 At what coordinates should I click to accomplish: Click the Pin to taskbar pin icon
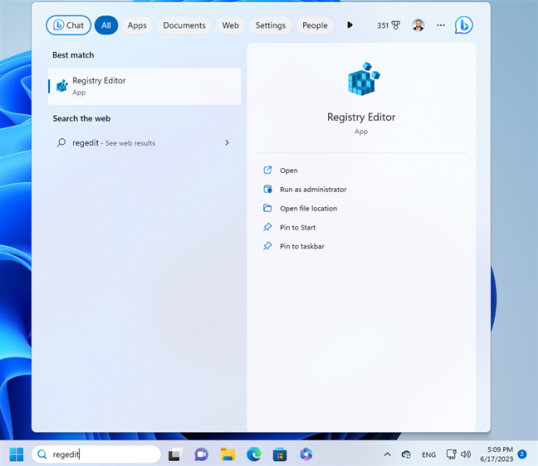click(x=267, y=246)
